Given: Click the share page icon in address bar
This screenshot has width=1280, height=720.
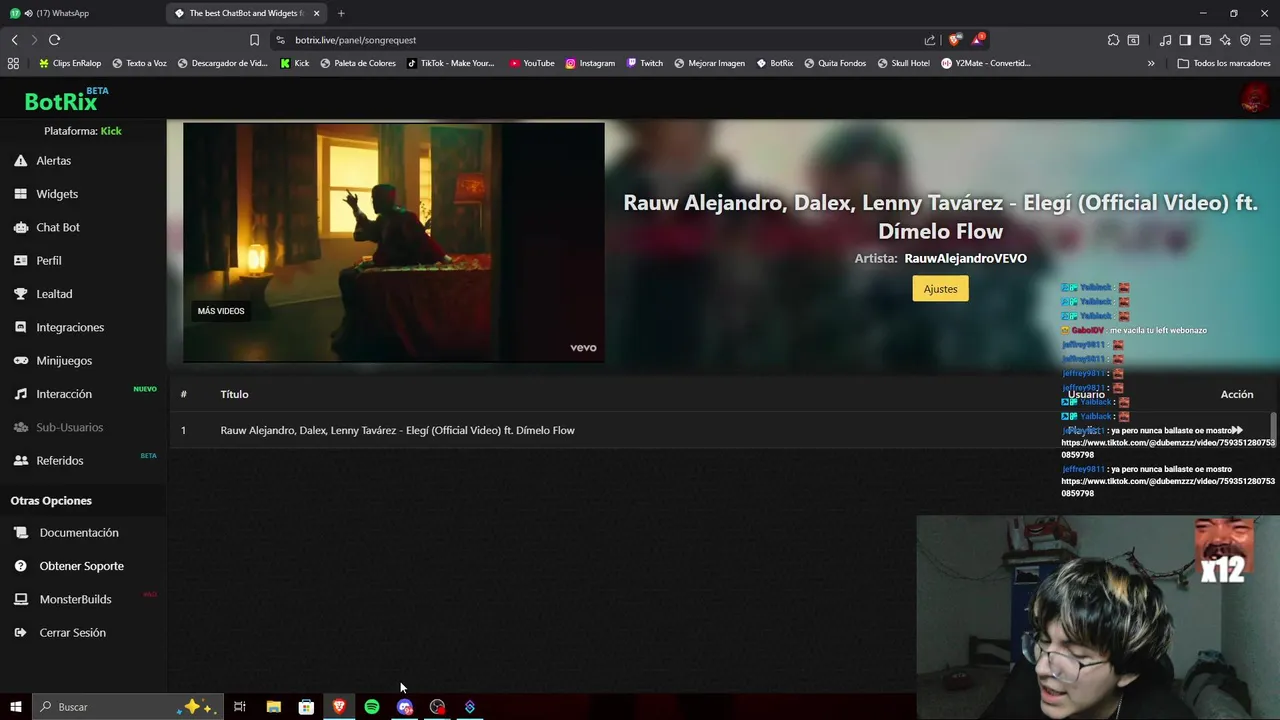Looking at the screenshot, I should [x=930, y=40].
